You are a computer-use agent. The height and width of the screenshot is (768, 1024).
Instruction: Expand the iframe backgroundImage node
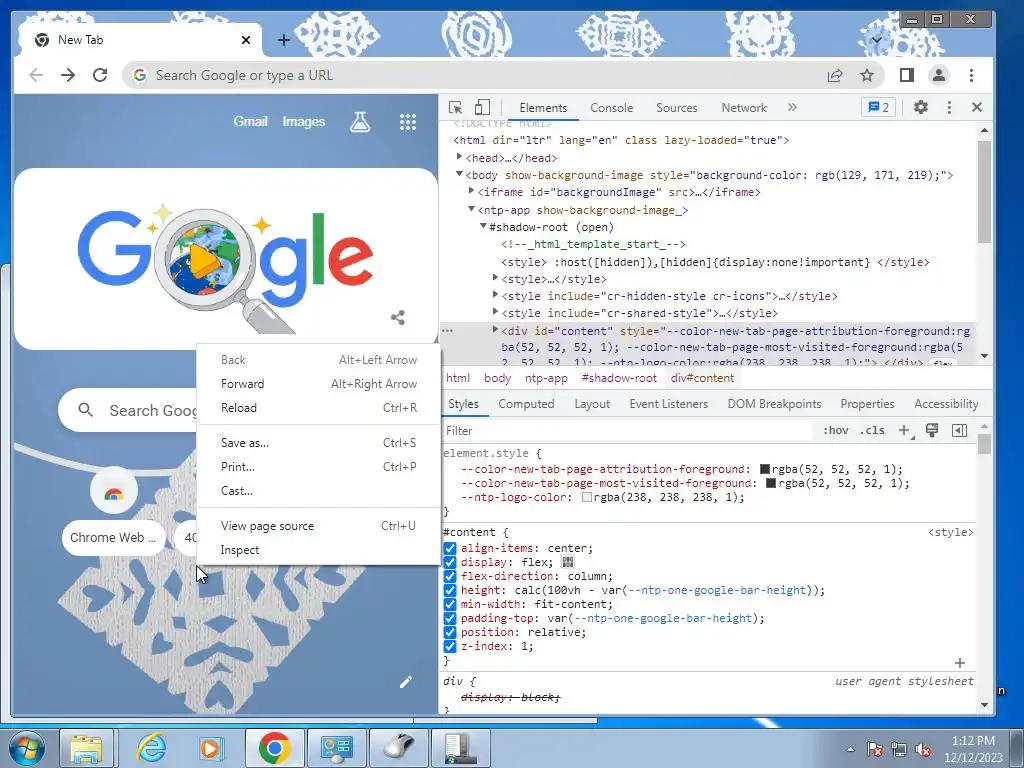[472, 191]
